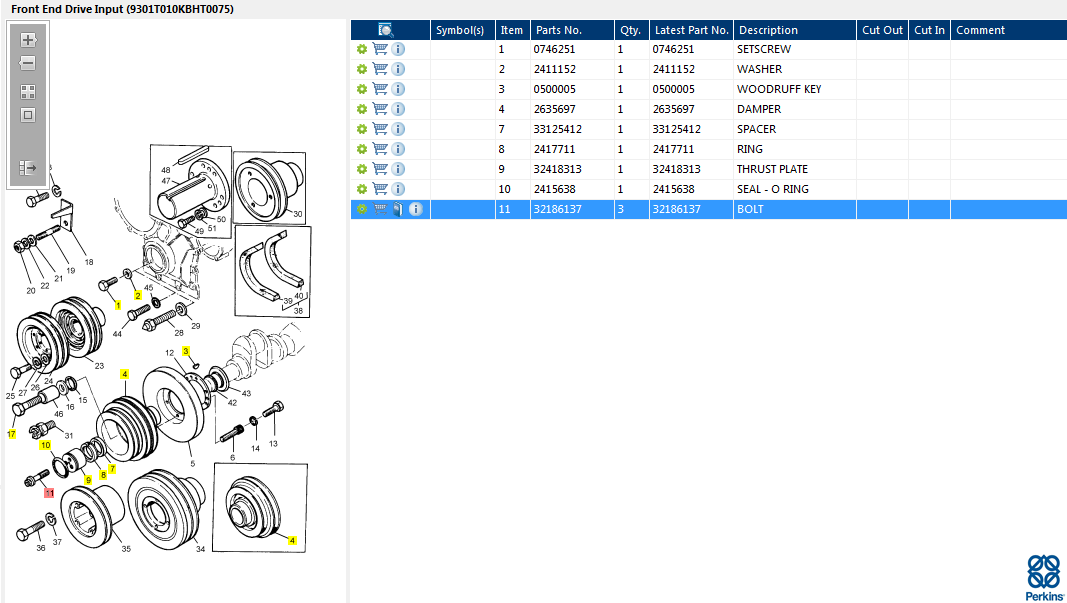Sort by the Item column header
The image size is (1067, 603).
coord(512,30)
